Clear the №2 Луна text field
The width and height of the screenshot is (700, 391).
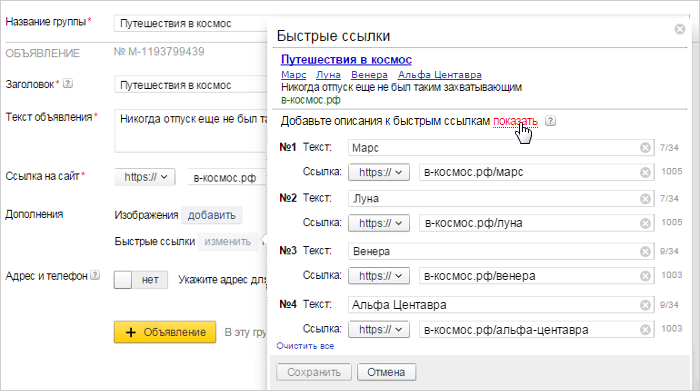click(645, 198)
